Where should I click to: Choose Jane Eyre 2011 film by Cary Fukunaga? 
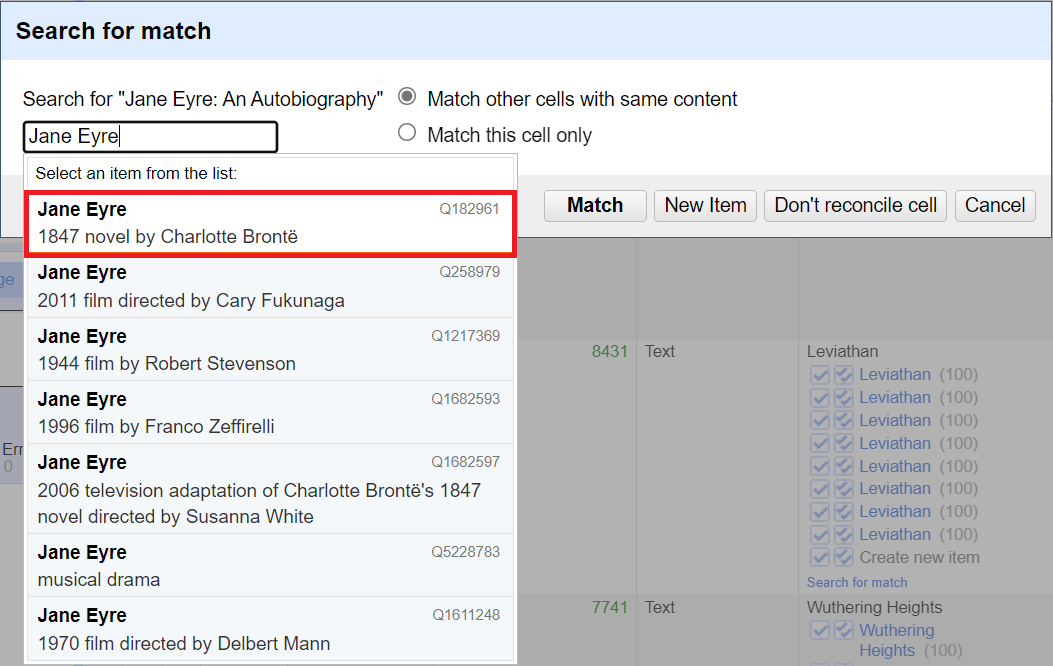click(269, 286)
